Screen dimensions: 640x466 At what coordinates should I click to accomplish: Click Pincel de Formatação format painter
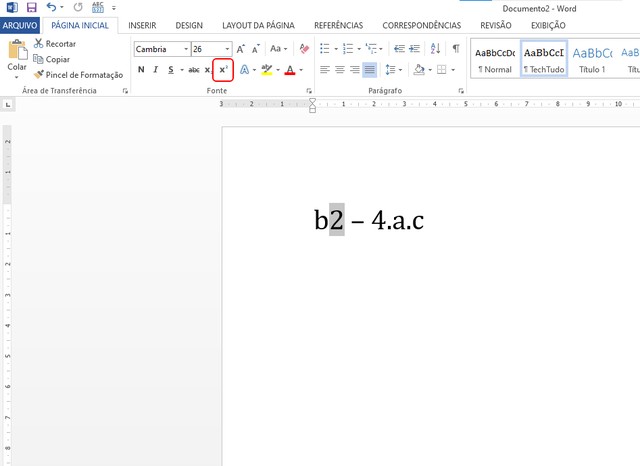[x=78, y=74]
